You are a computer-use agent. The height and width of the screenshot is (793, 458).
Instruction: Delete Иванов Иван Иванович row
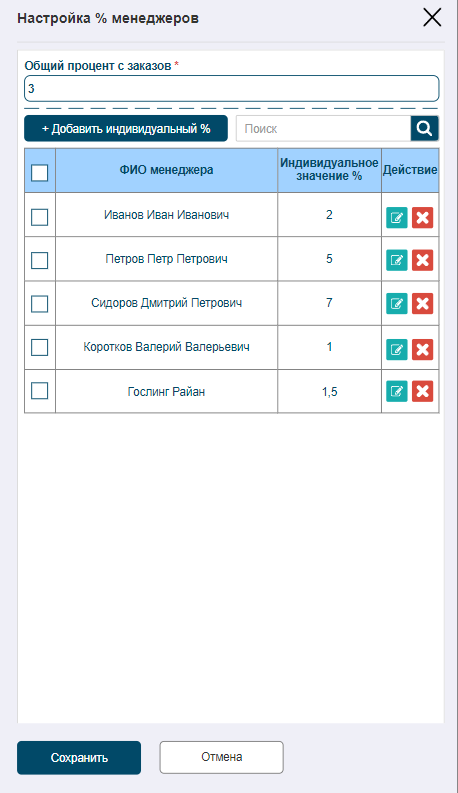pyautogui.click(x=423, y=218)
